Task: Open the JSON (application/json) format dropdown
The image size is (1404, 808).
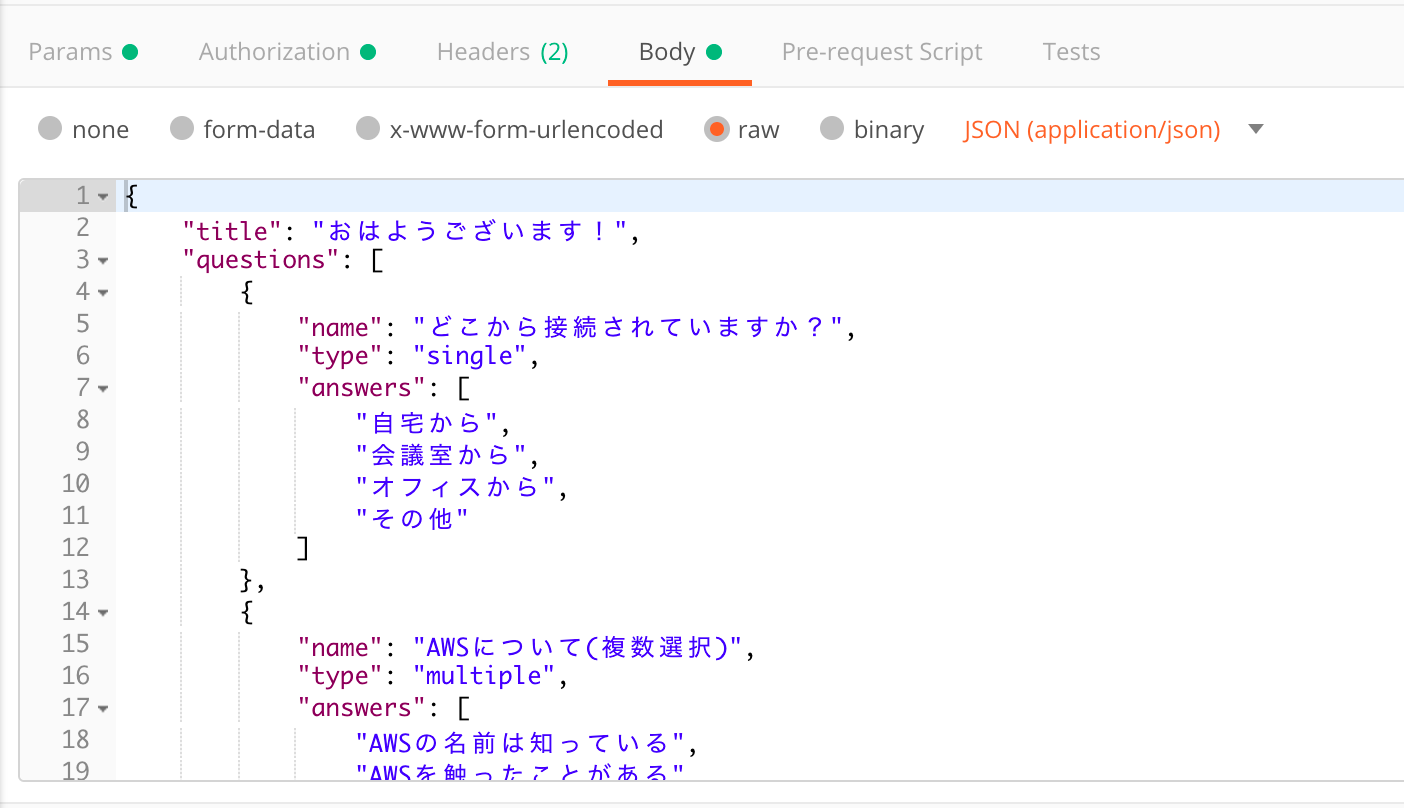Action: (1114, 129)
